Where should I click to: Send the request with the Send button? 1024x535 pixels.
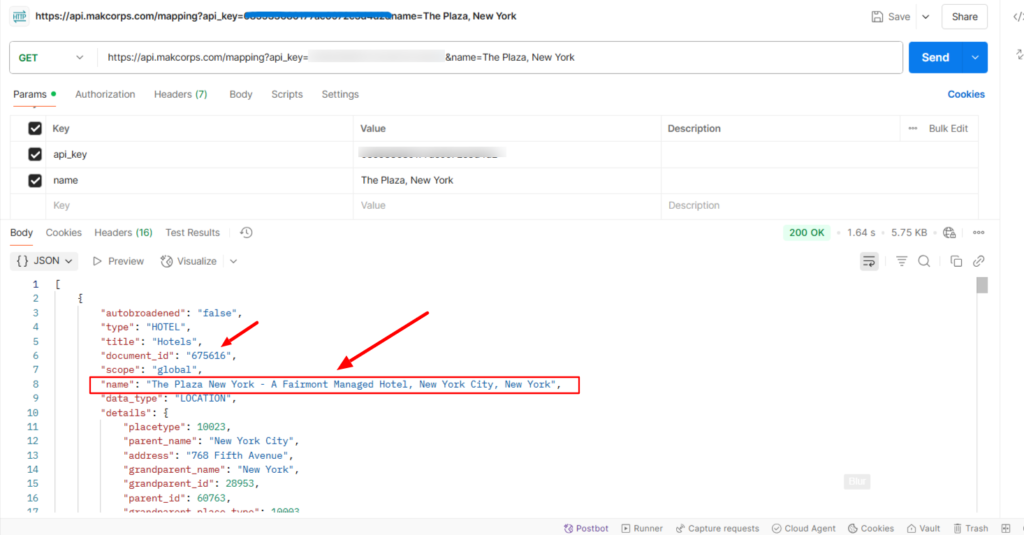pos(935,57)
